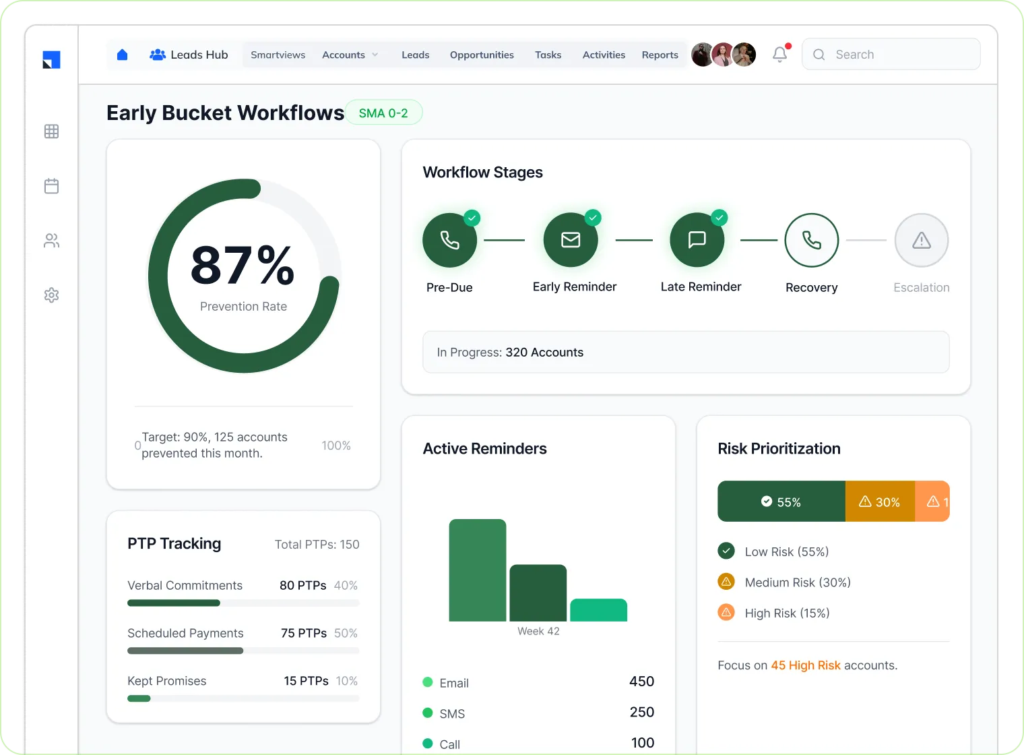Click the dark green SMS chart bar

(538, 593)
